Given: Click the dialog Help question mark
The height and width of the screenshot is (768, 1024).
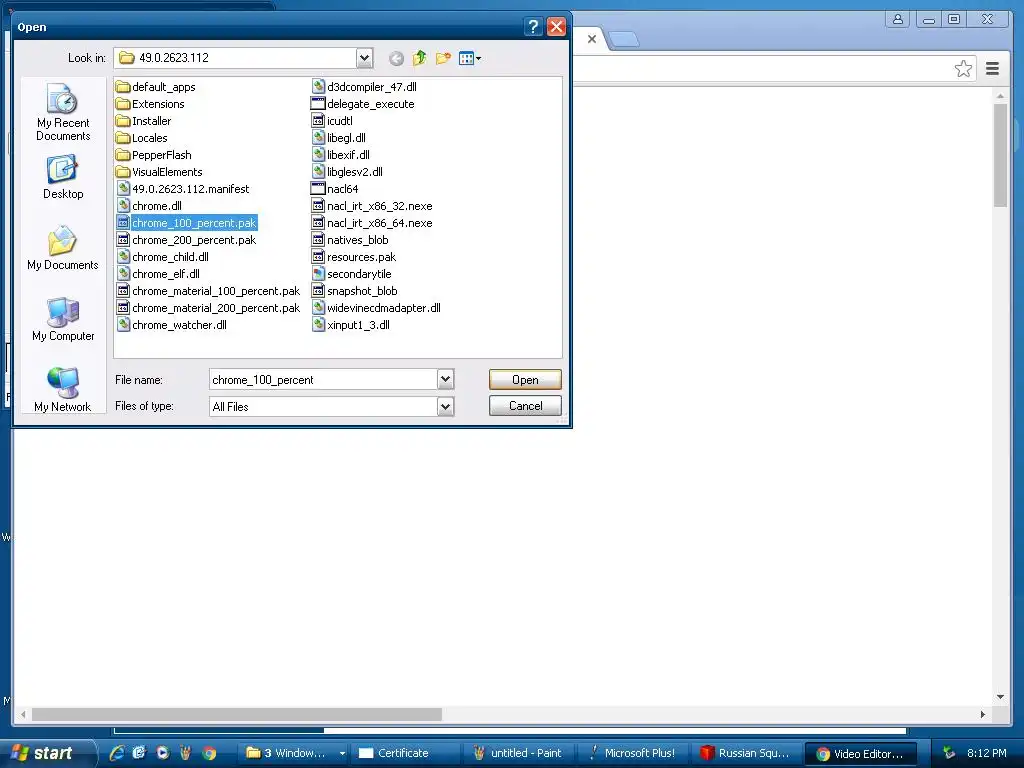Looking at the screenshot, I should 533,27.
